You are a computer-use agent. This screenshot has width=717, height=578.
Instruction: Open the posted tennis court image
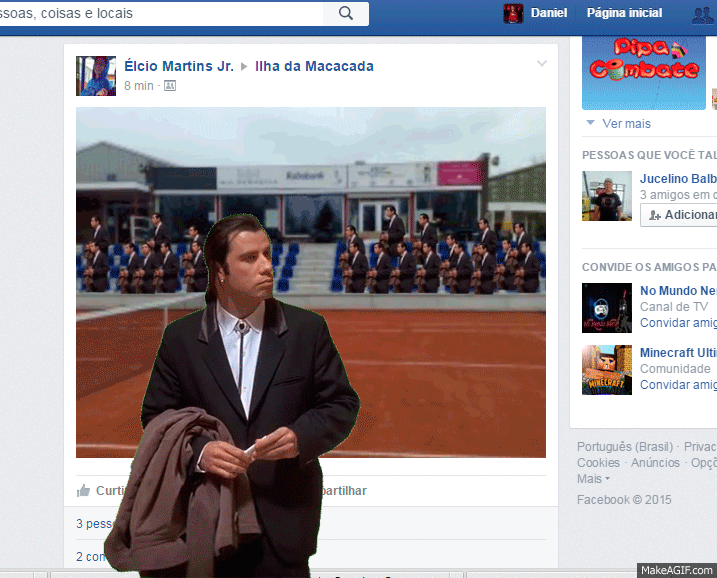[311, 282]
